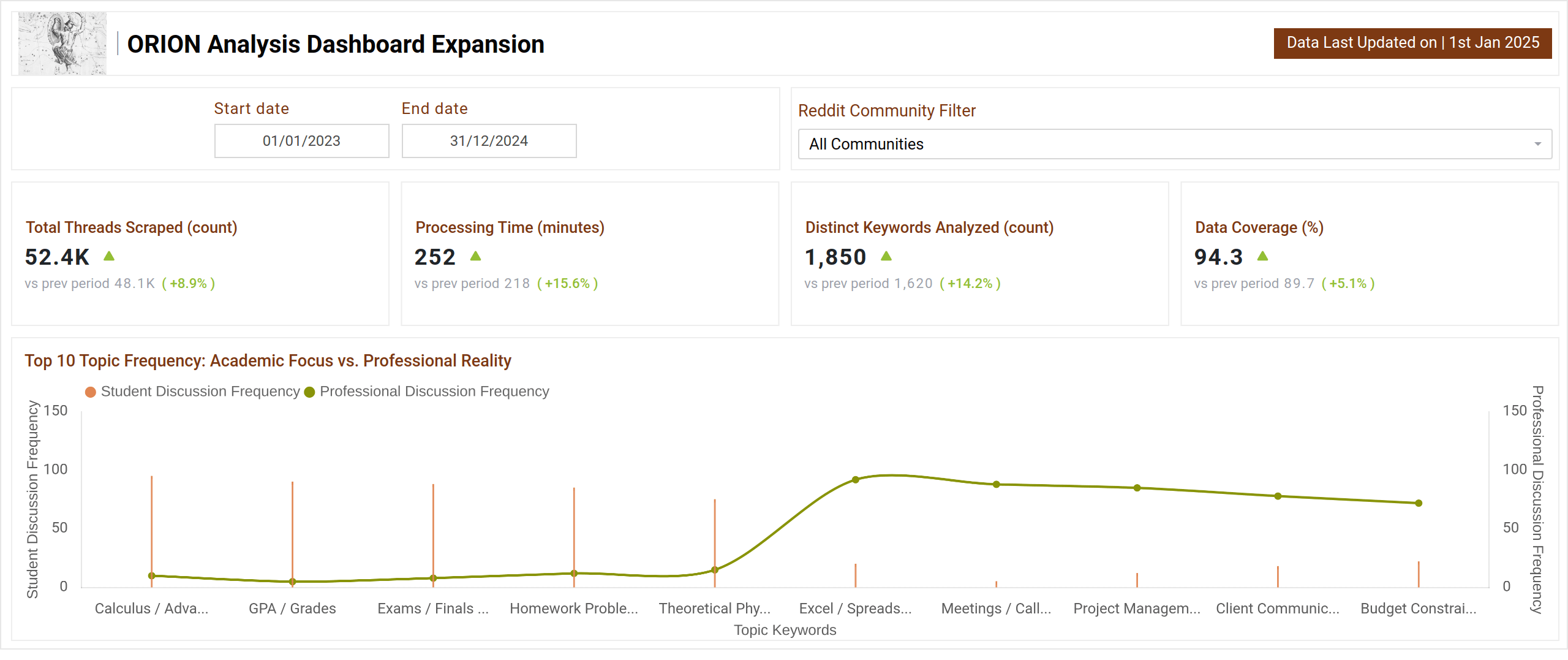This screenshot has height=660, width=1568.
Task: Toggle Student Discussion Frequency orange legend marker
Action: [91, 392]
